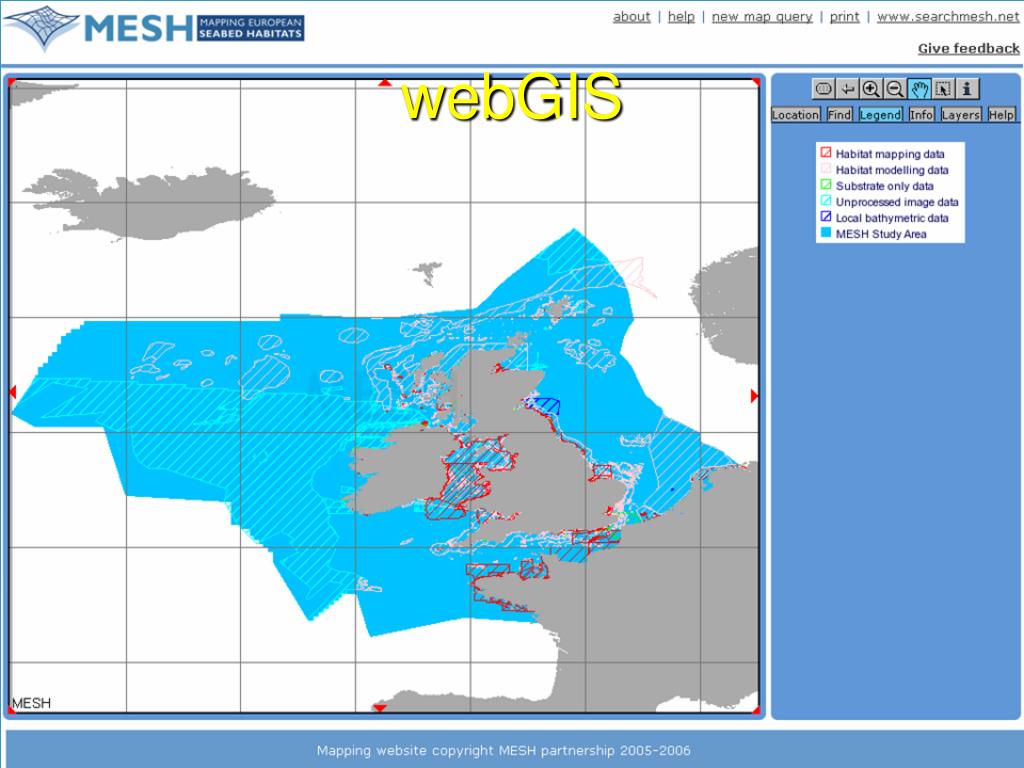1024x768 pixels.
Task: Click the new map query link
Action: [x=762, y=17]
